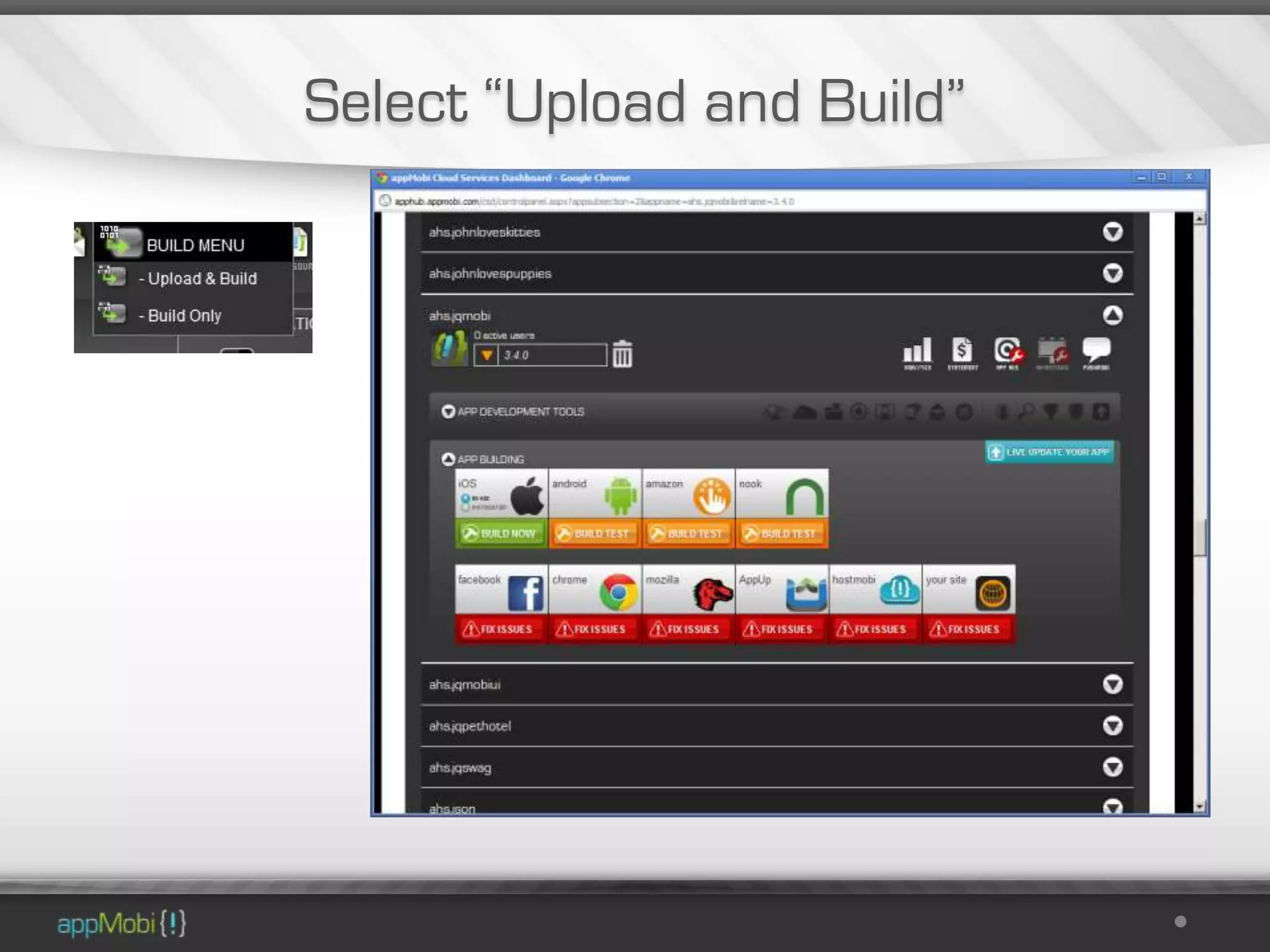
Task: Click the hostmobi cloud icon
Action: point(900,590)
